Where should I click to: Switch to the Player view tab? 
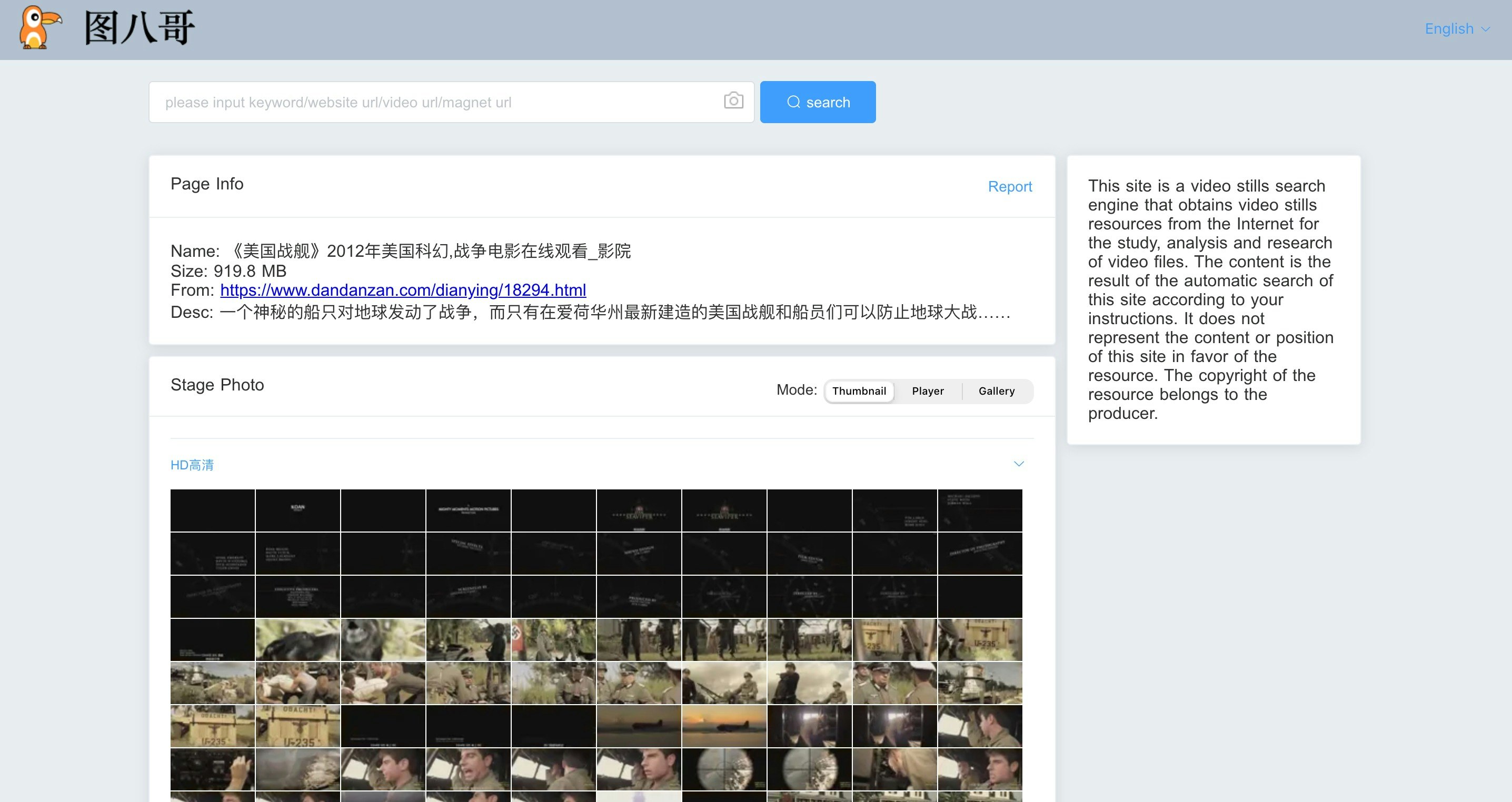tap(928, 390)
